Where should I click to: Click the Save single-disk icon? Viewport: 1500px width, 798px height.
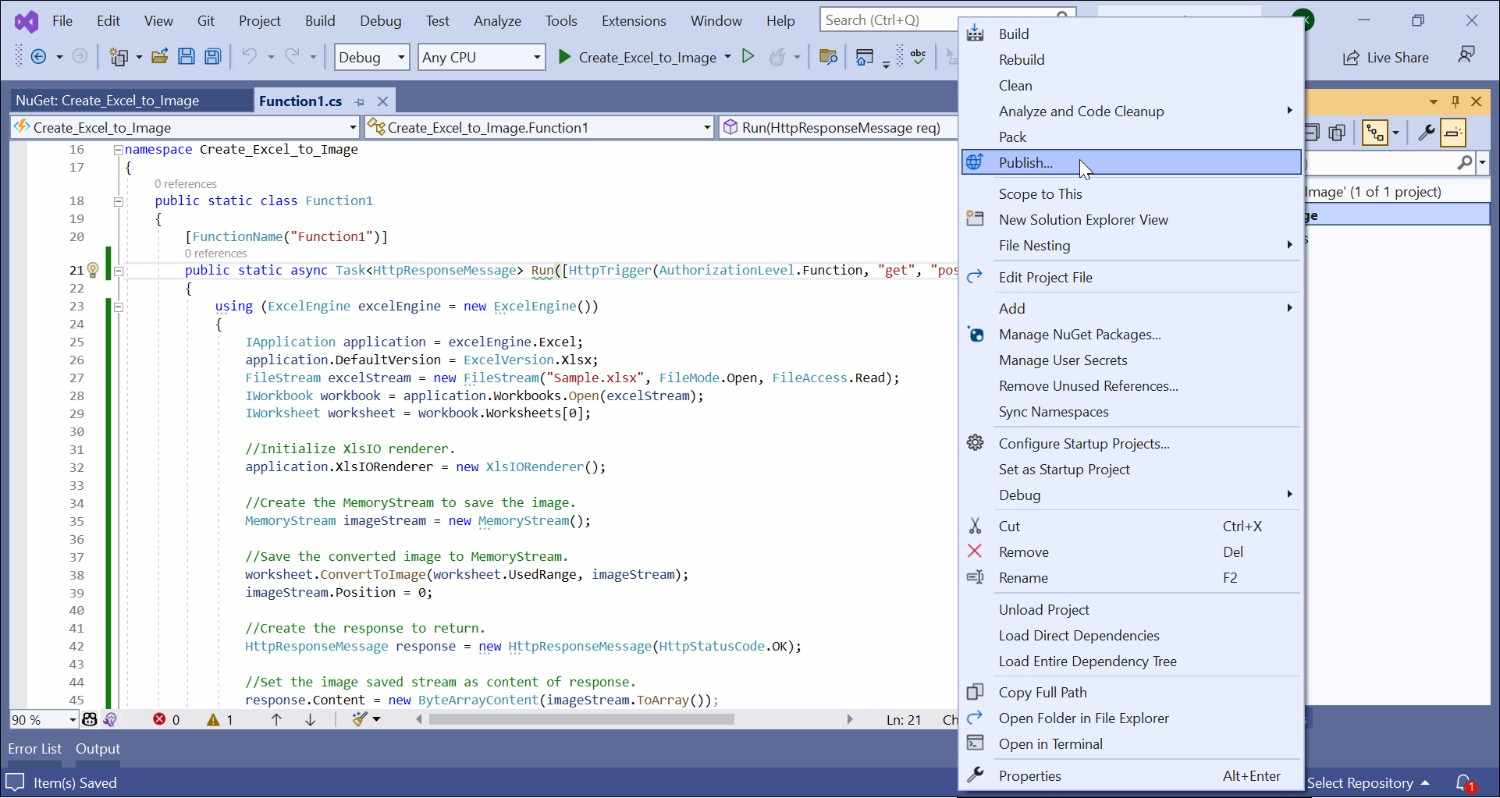(x=186, y=57)
